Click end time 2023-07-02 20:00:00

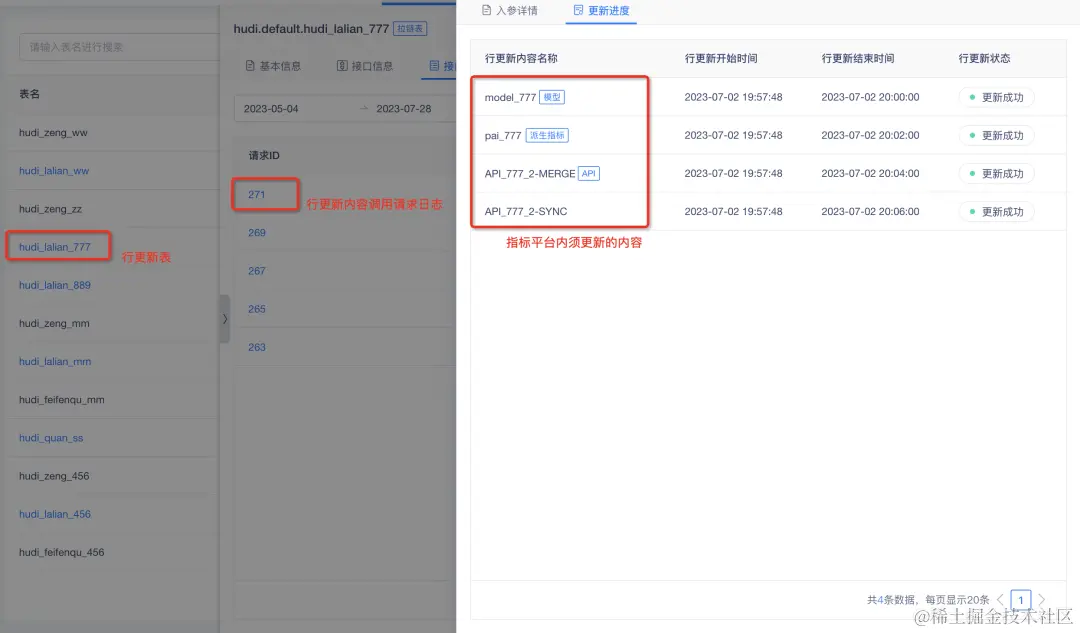tap(870, 97)
